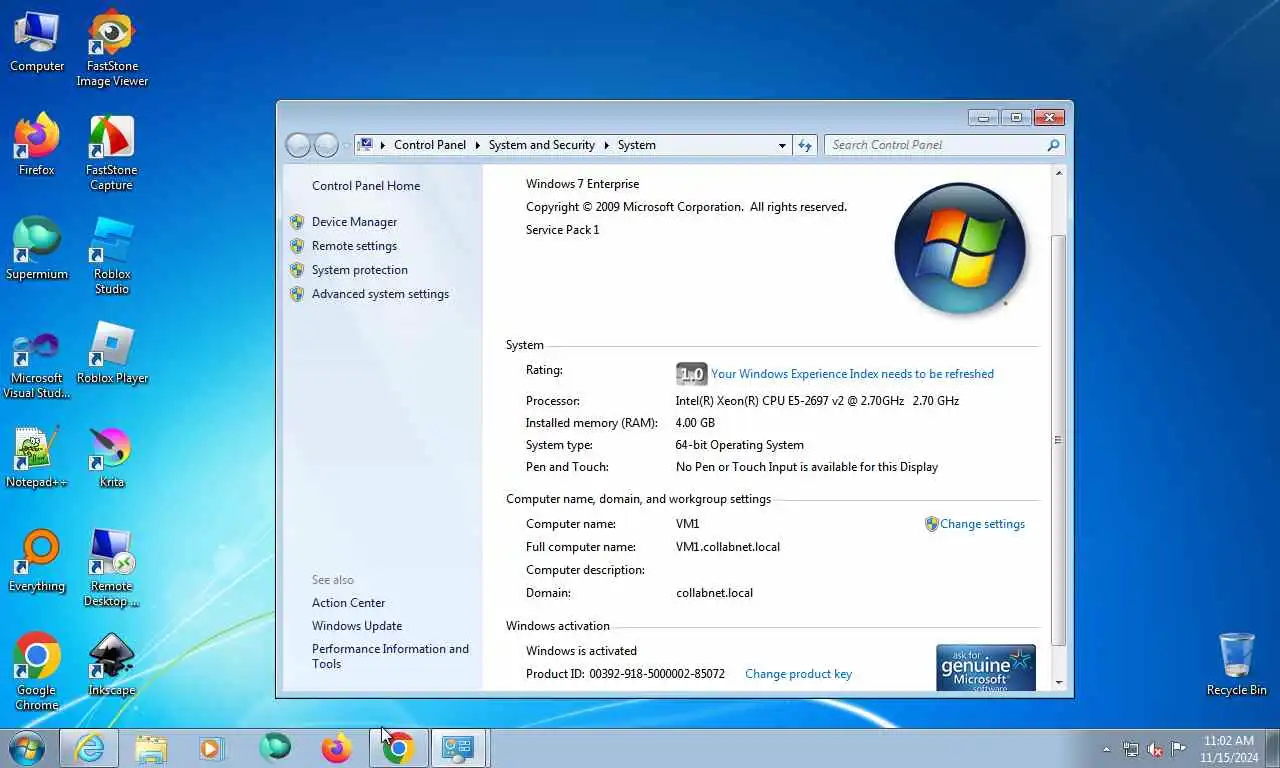Click the scrollbar down arrow
Screen dimensions: 1280x768
pyautogui.click(x=1059, y=682)
